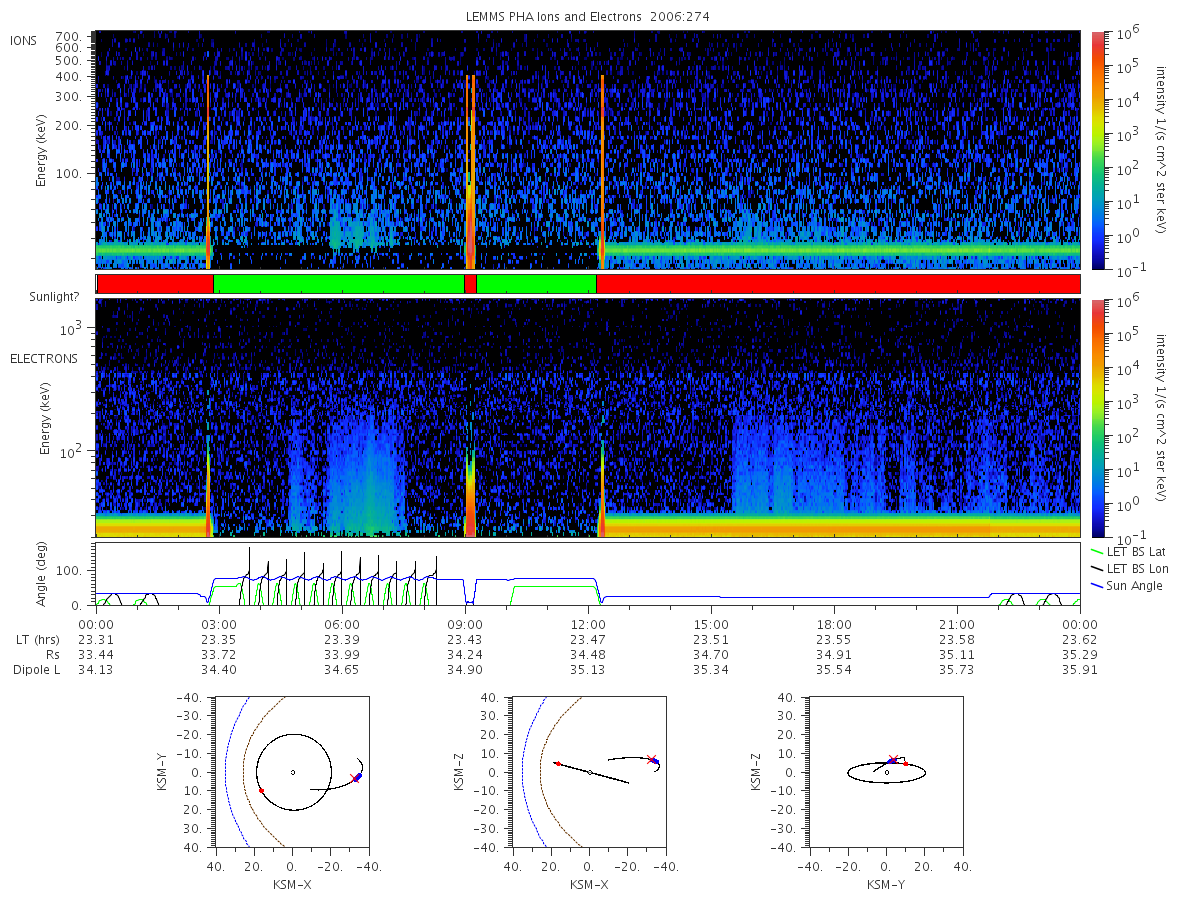Click the 'Dipole L' row label
This screenshot has height=900, width=1200.
click(x=36, y=669)
